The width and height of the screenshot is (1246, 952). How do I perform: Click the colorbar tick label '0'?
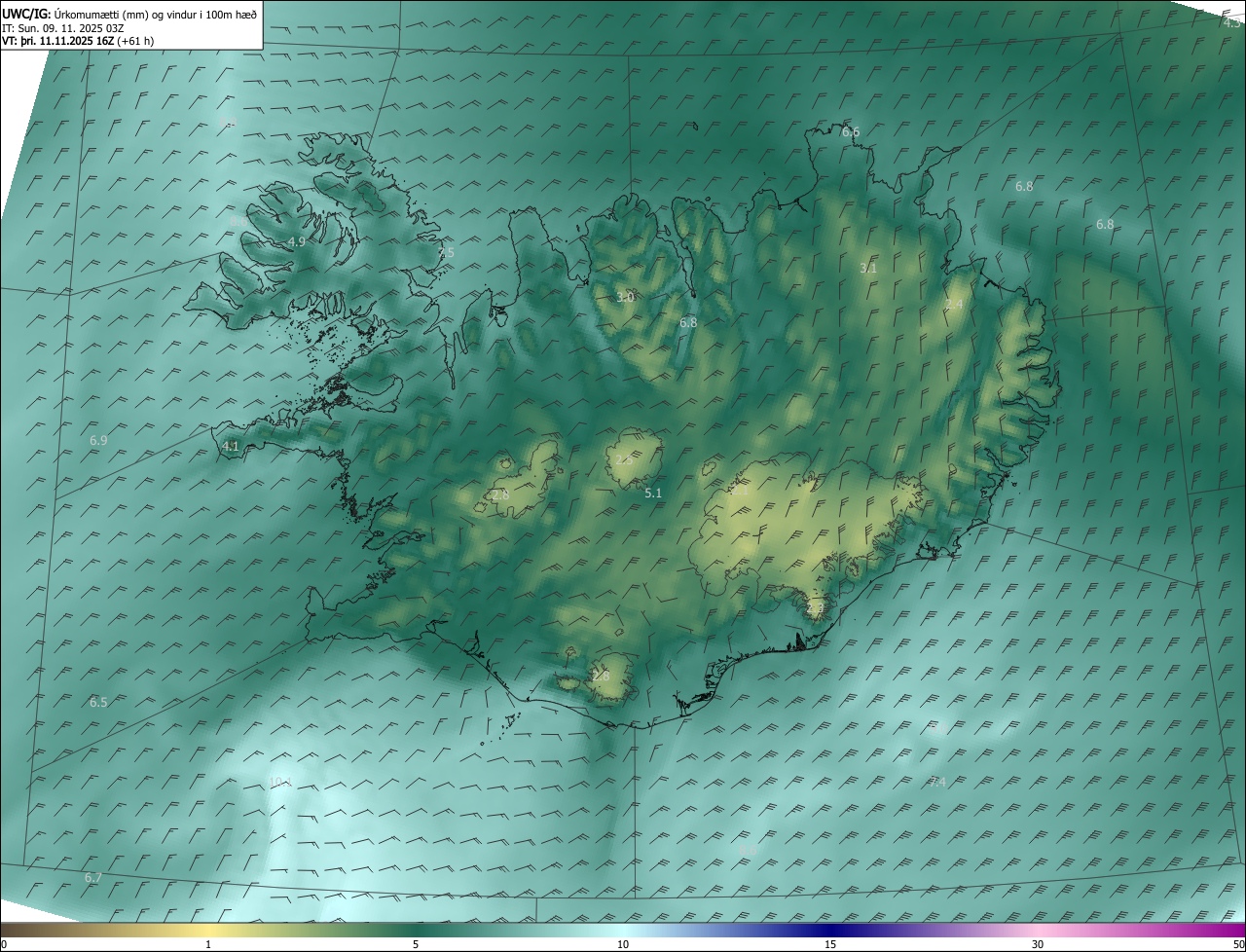pos(4,944)
